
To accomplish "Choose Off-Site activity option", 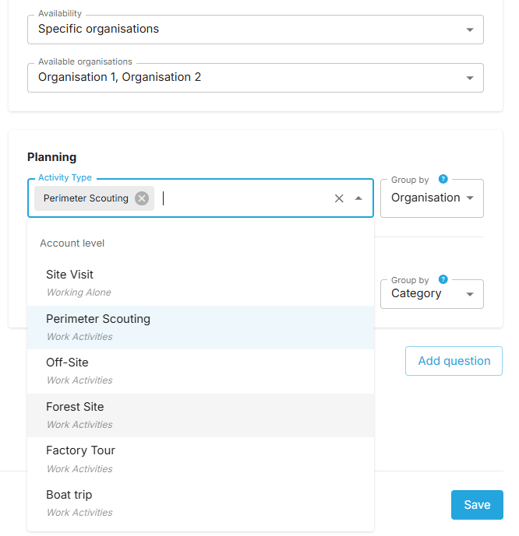I will [201, 371].
